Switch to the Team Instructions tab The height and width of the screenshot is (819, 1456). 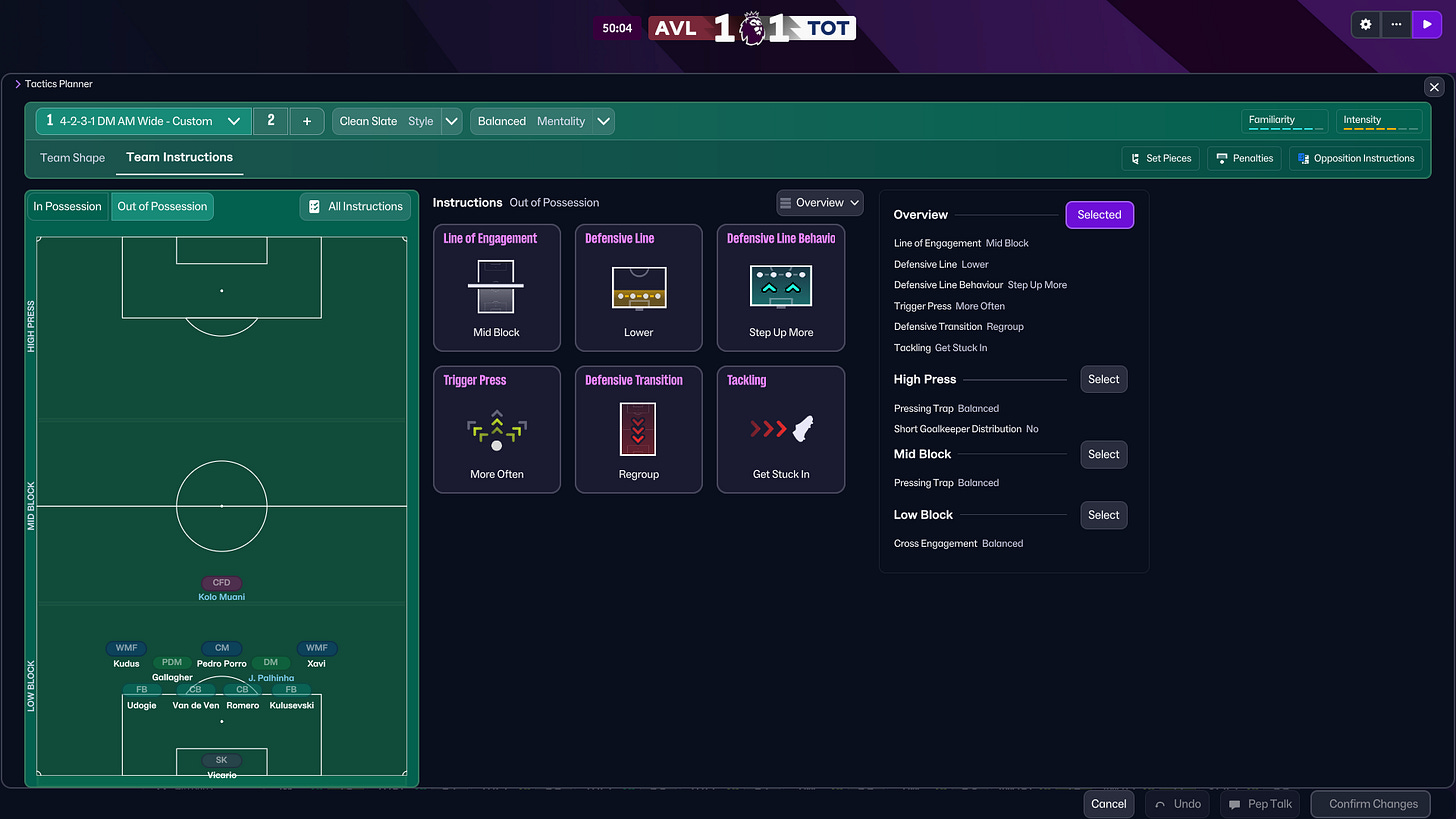click(180, 157)
